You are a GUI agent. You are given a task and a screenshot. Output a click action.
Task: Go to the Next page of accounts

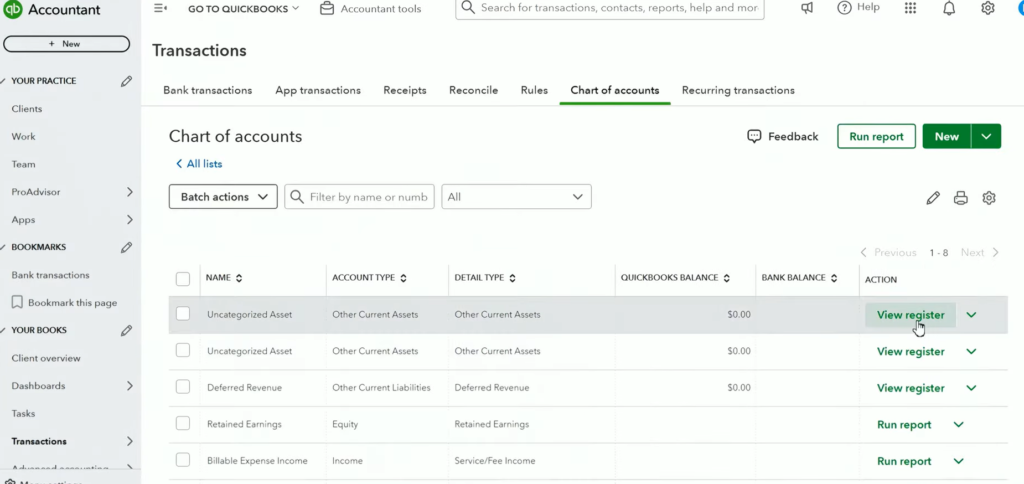click(x=980, y=253)
